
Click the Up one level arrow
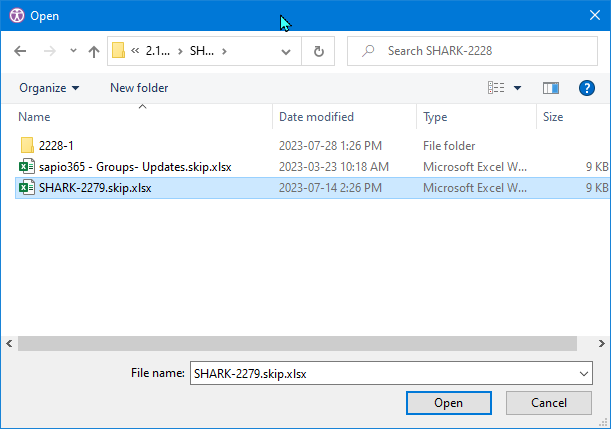click(94, 51)
